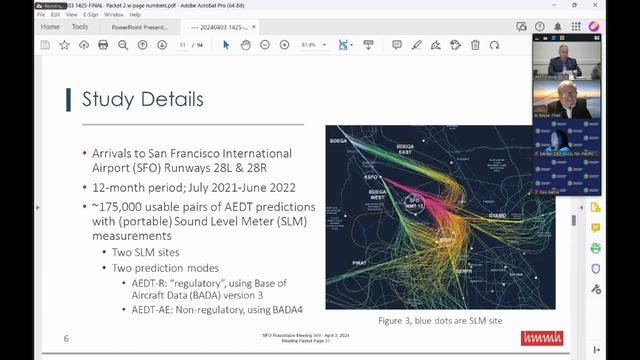Click the current page number field
The width and height of the screenshot is (640, 360).
(182, 45)
